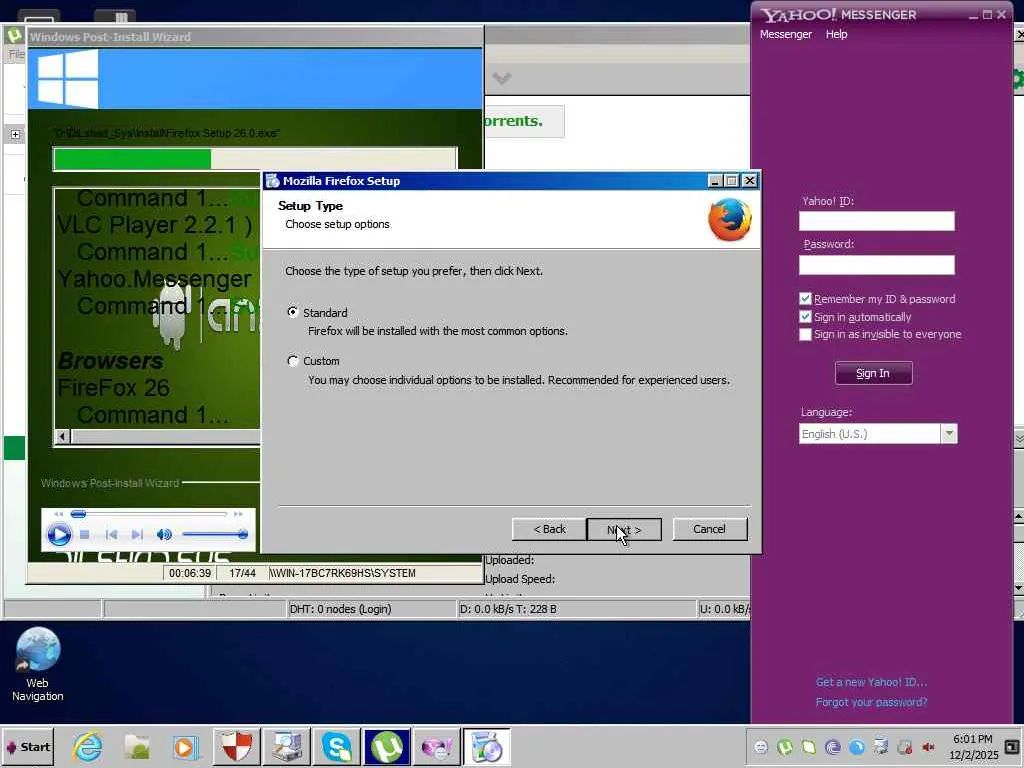Open the taskbar clock showing 6:01 PM
This screenshot has height=768, width=1024.
point(973,746)
